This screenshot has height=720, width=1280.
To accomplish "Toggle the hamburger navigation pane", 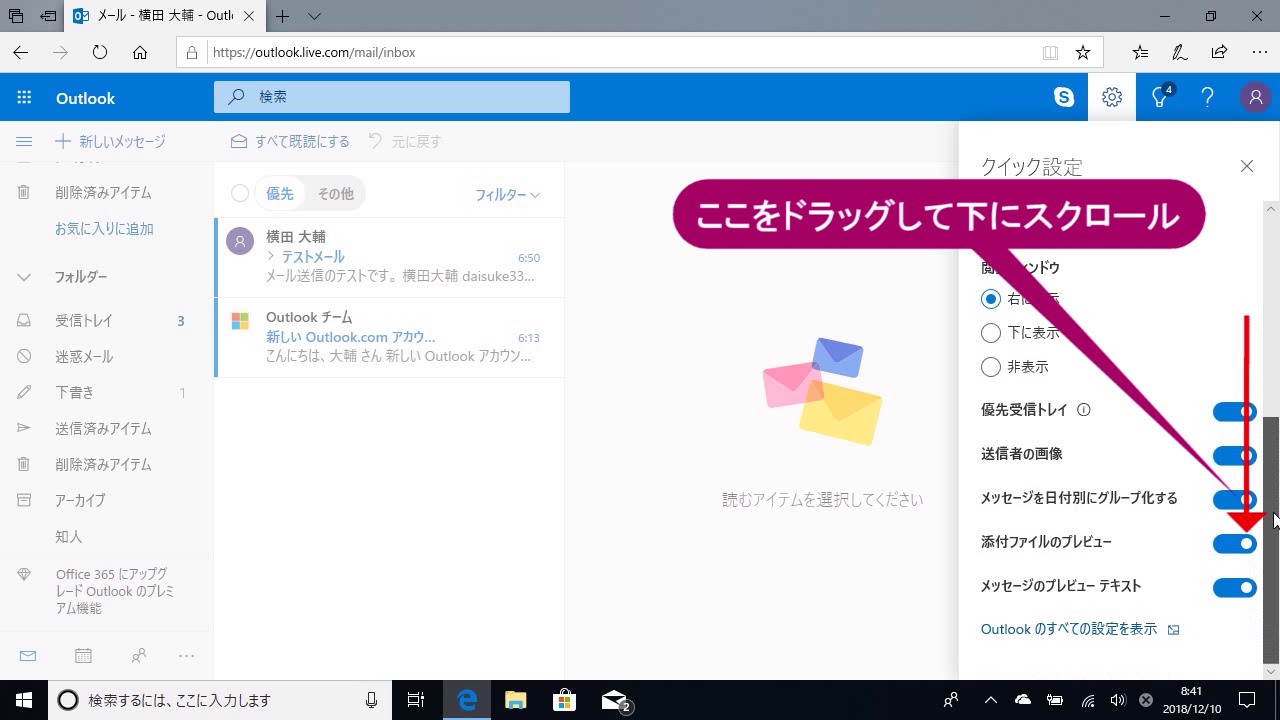I will coord(24,142).
